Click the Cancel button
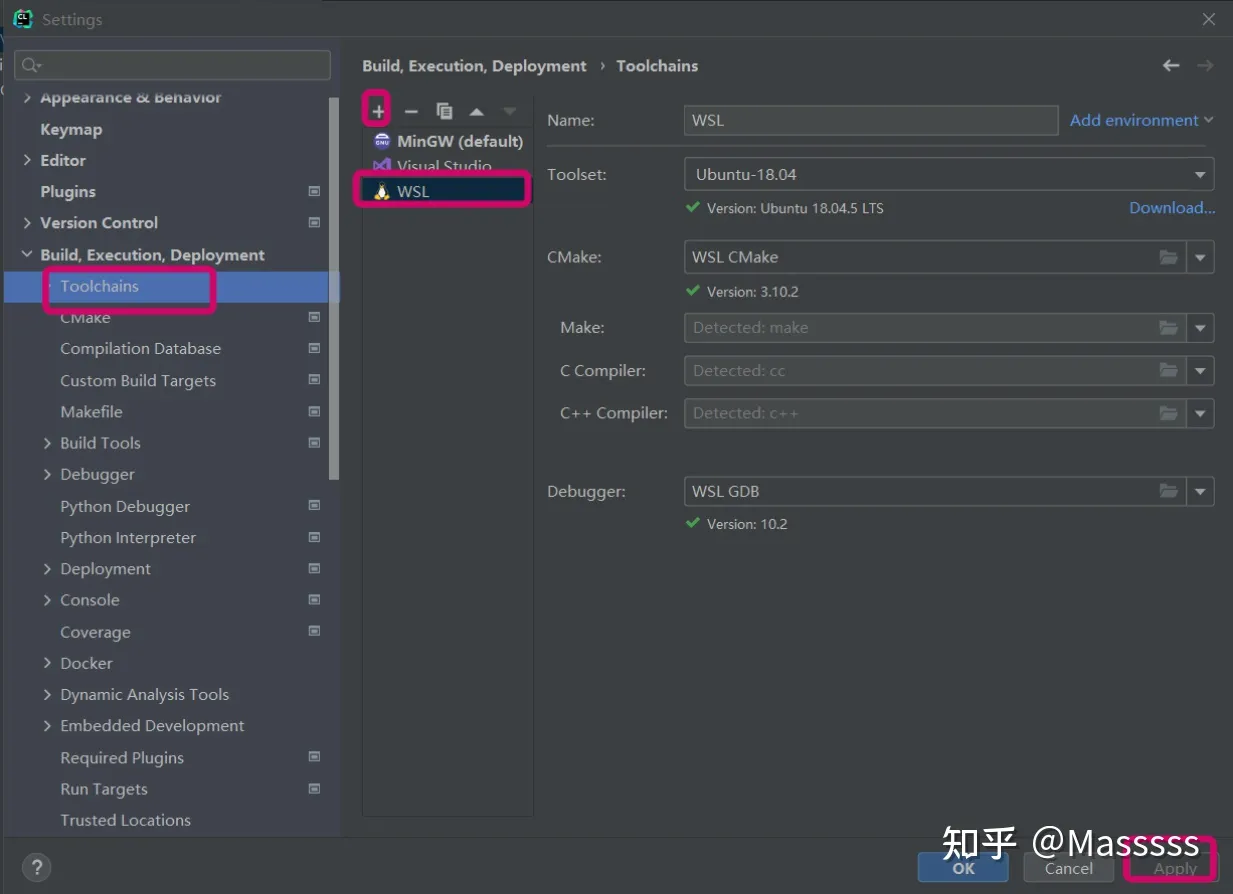The image size is (1233, 894). coord(1068,868)
